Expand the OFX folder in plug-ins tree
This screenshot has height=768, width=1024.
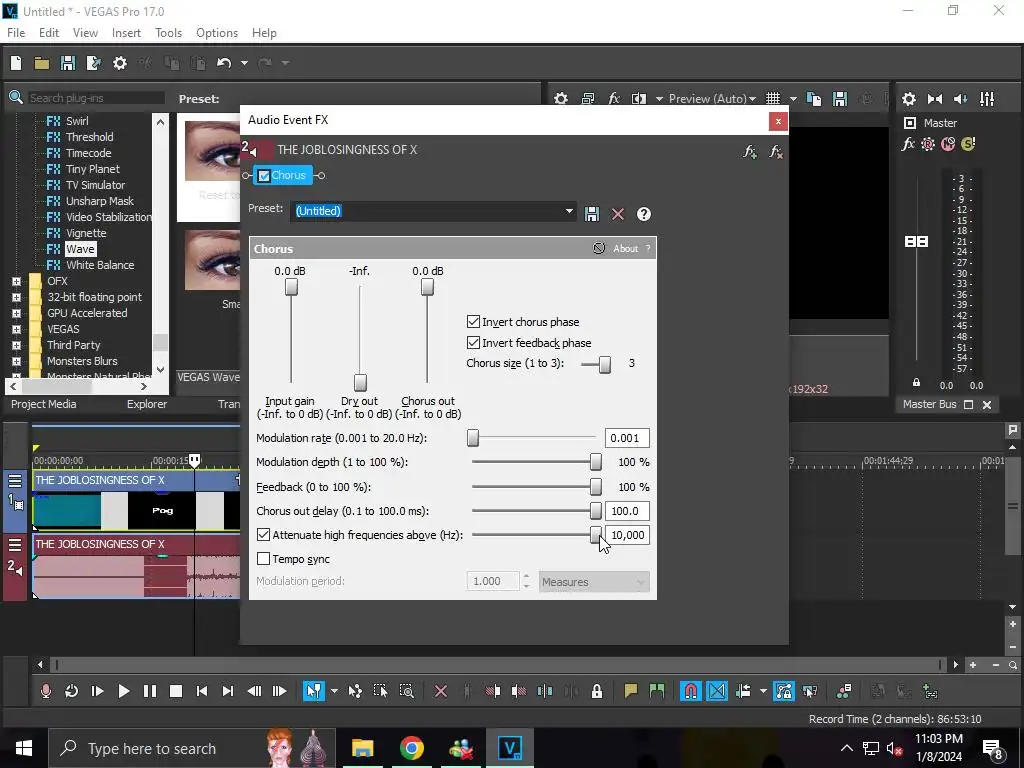pos(16,281)
